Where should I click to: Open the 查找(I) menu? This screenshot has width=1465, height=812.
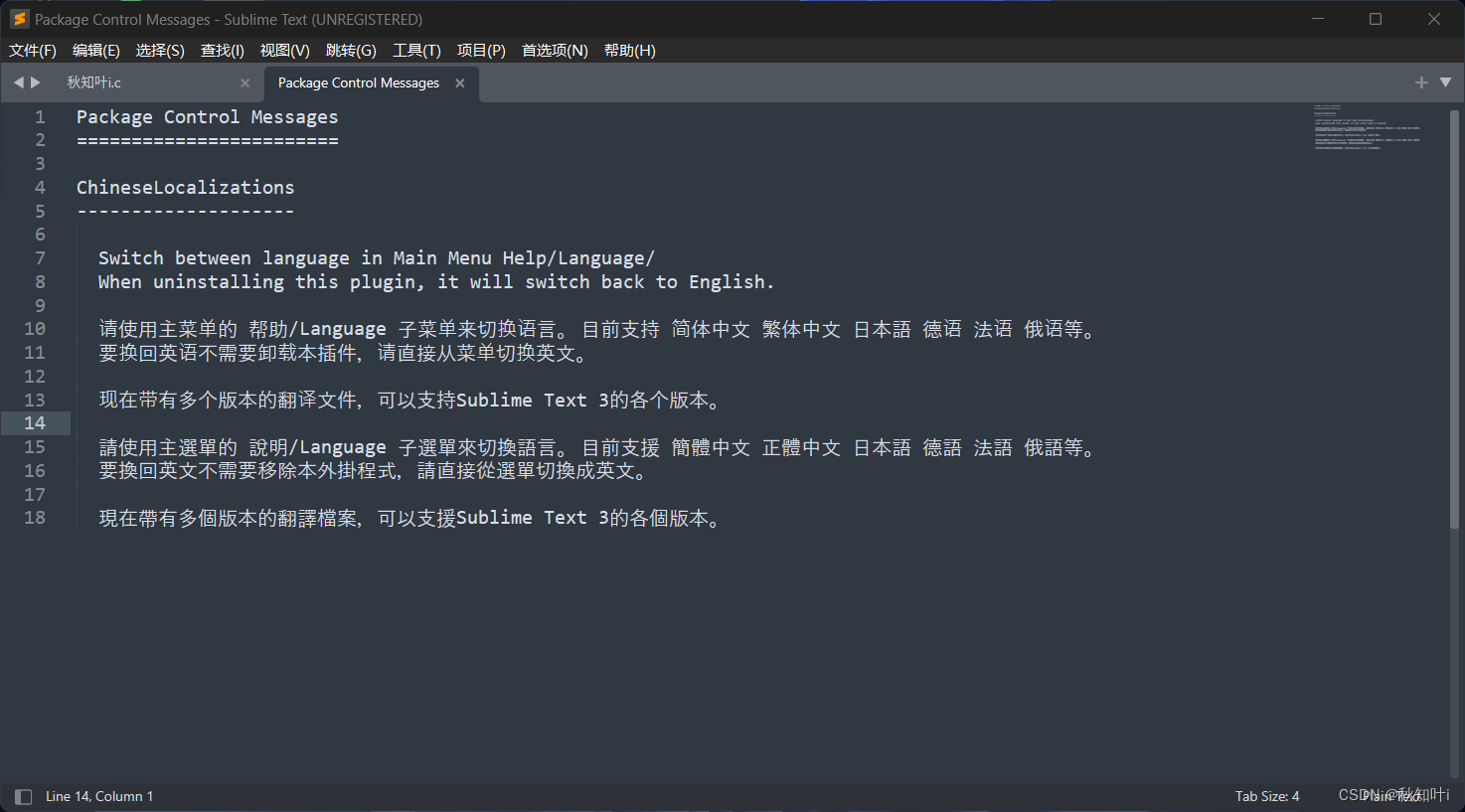pyautogui.click(x=223, y=51)
